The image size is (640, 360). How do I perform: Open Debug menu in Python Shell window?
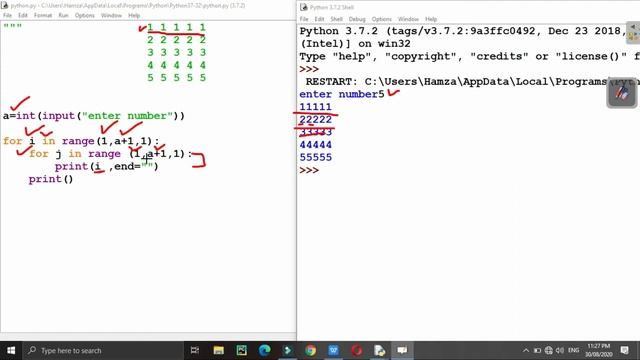click(x=357, y=19)
